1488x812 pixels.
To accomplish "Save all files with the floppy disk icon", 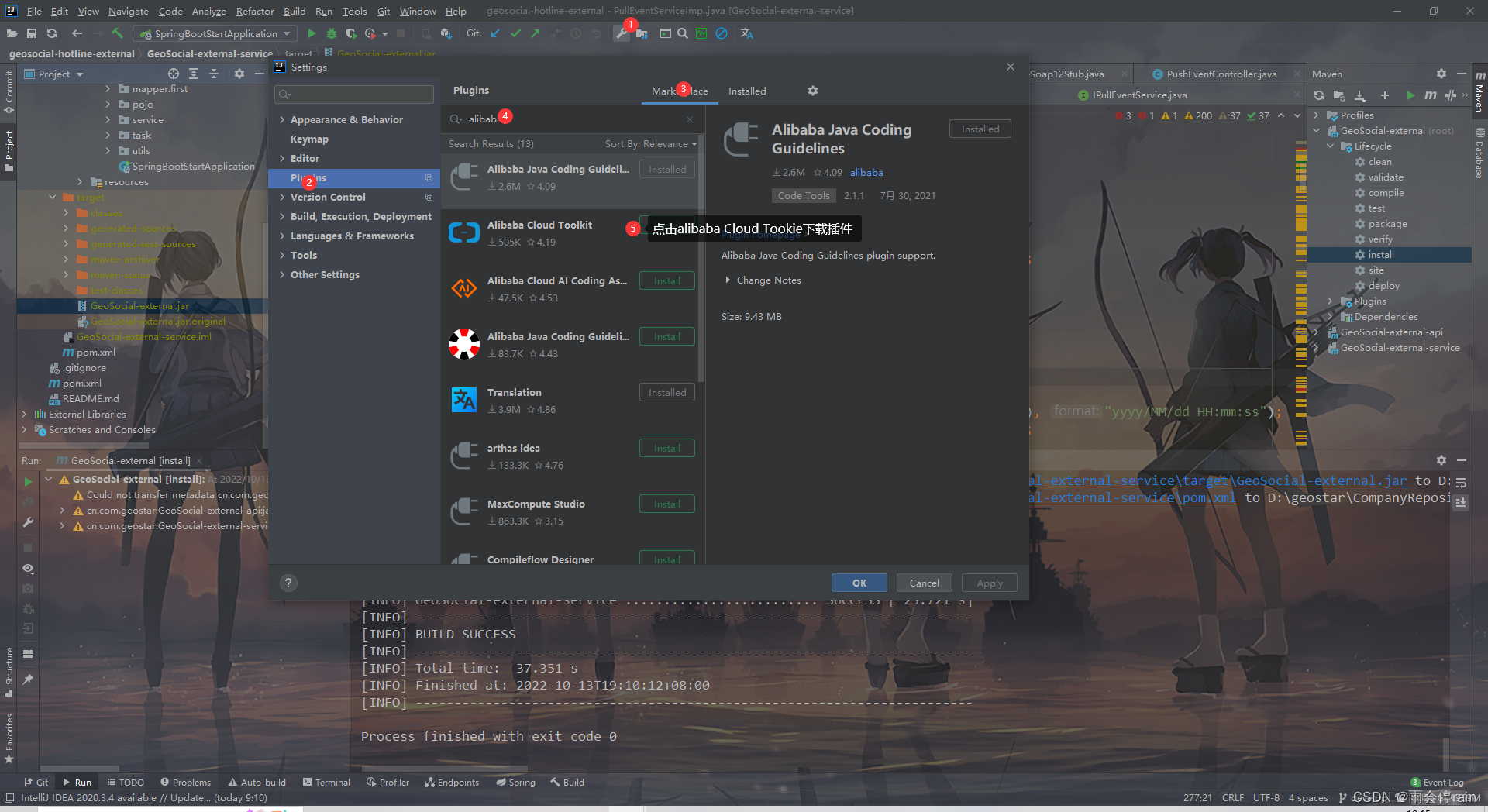I will click(x=32, y=33).
